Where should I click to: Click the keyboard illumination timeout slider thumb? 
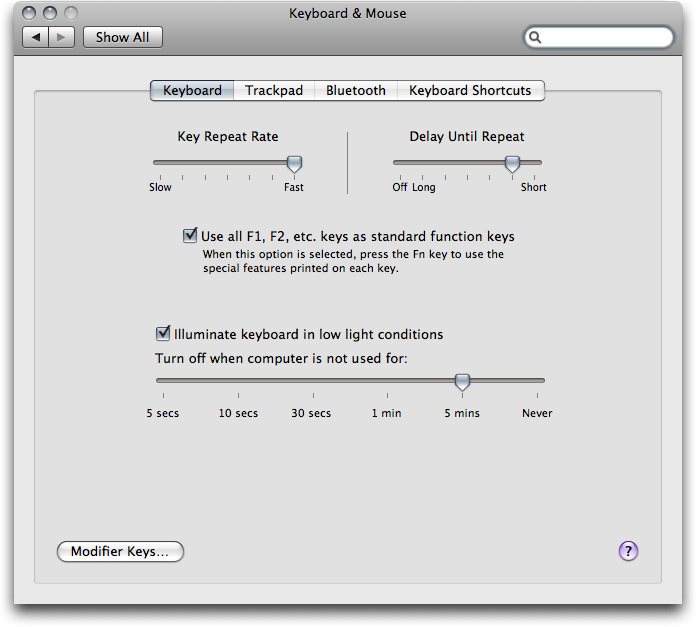coord(462,382)
